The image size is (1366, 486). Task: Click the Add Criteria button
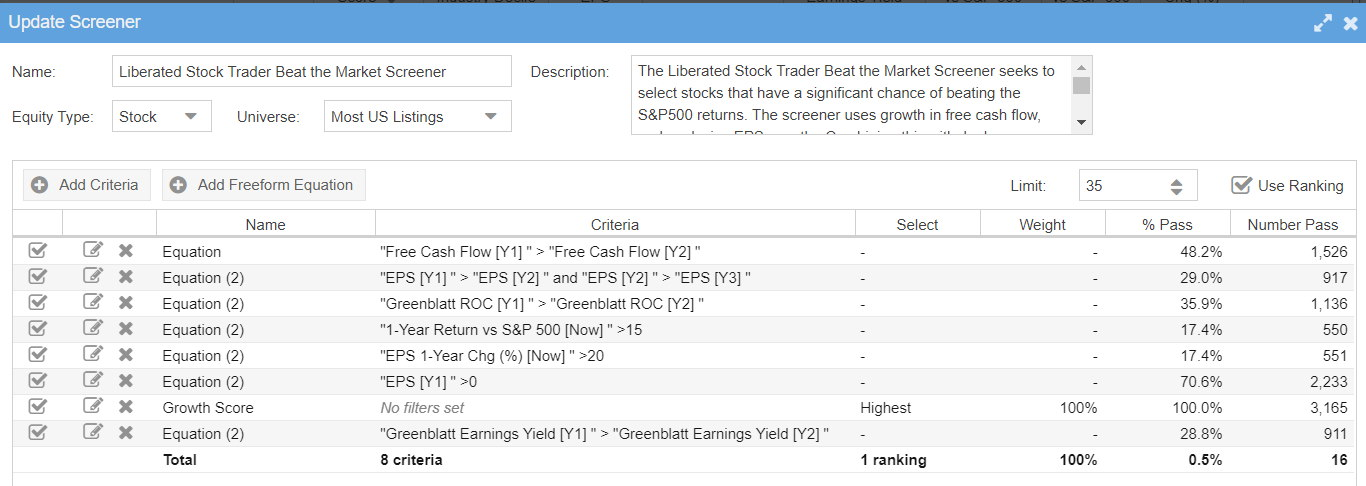(x=87, y=185)
